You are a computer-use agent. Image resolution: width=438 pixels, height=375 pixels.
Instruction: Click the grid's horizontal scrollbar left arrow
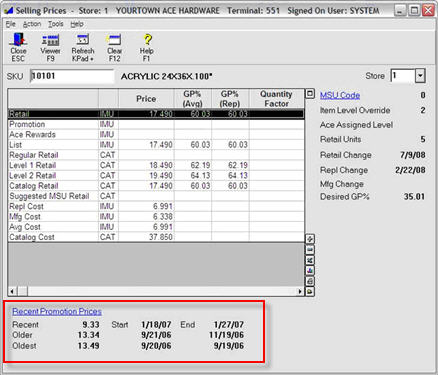coord(12,291)
